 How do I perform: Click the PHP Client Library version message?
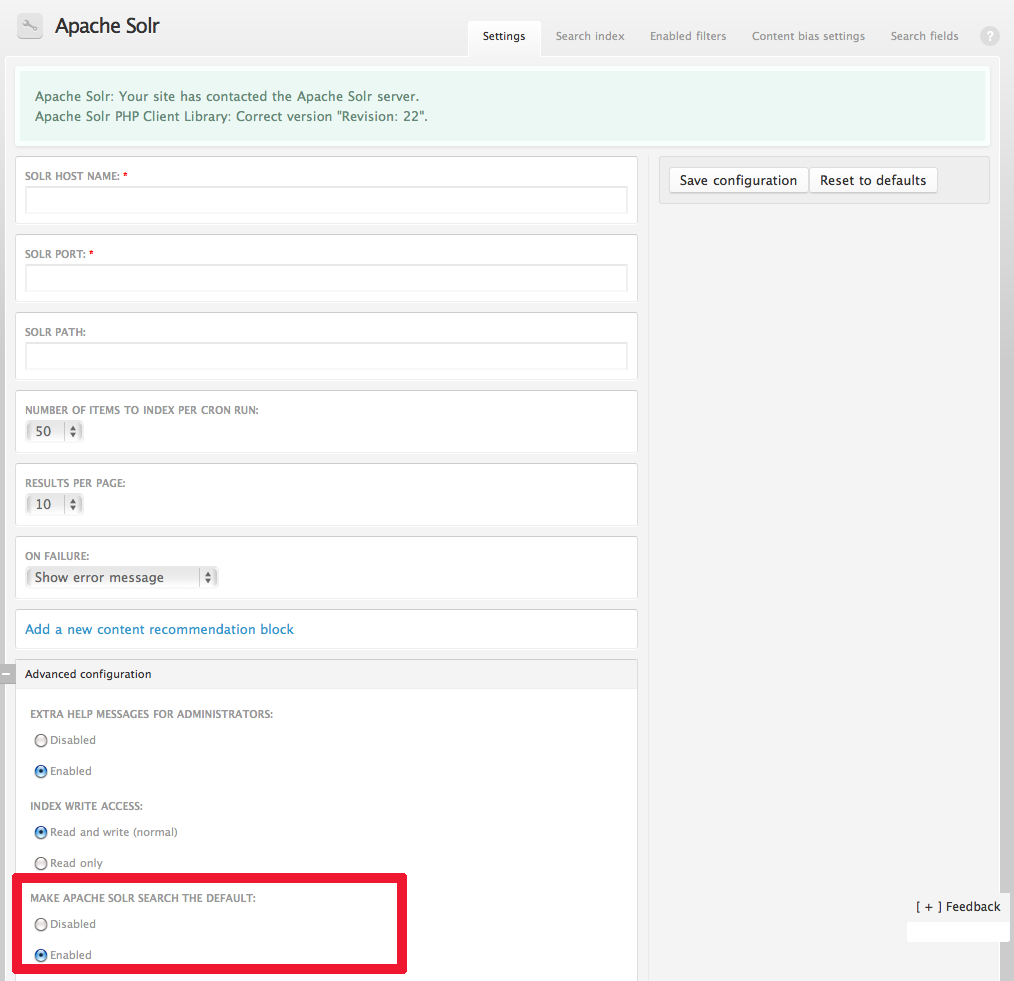[x=232, y=116]
